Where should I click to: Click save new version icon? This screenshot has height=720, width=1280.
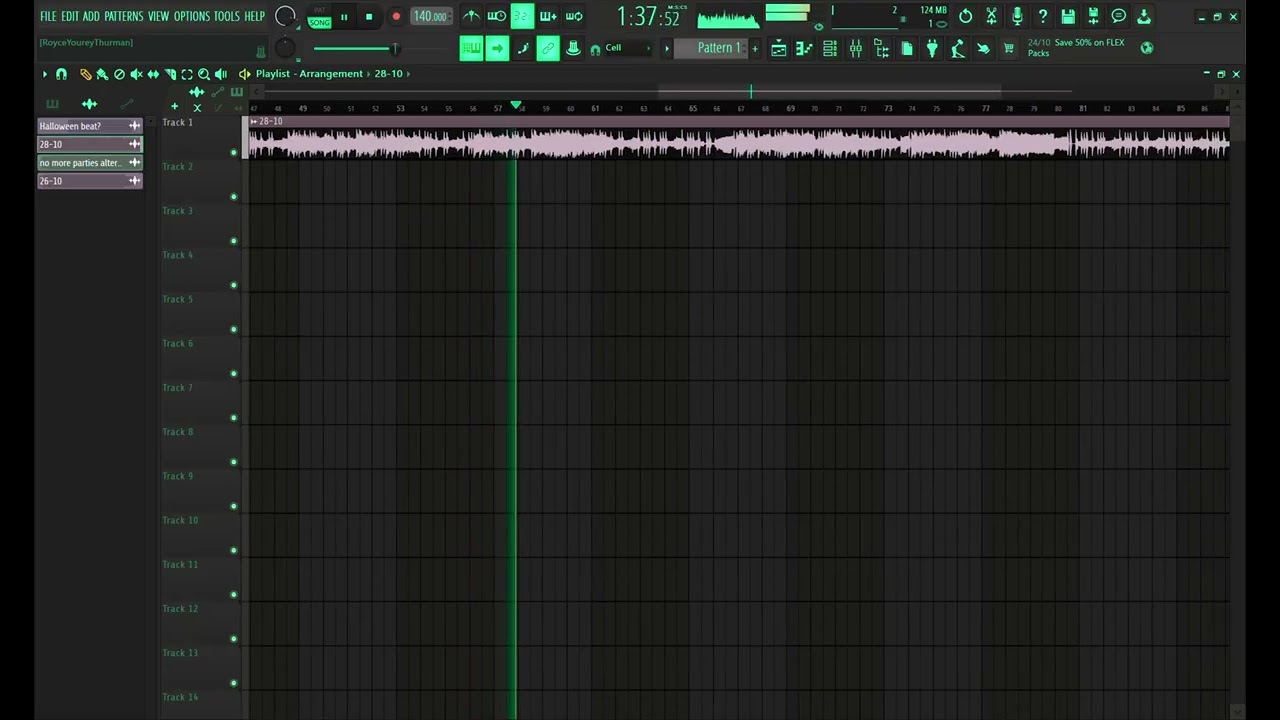tap(1093, 16)
